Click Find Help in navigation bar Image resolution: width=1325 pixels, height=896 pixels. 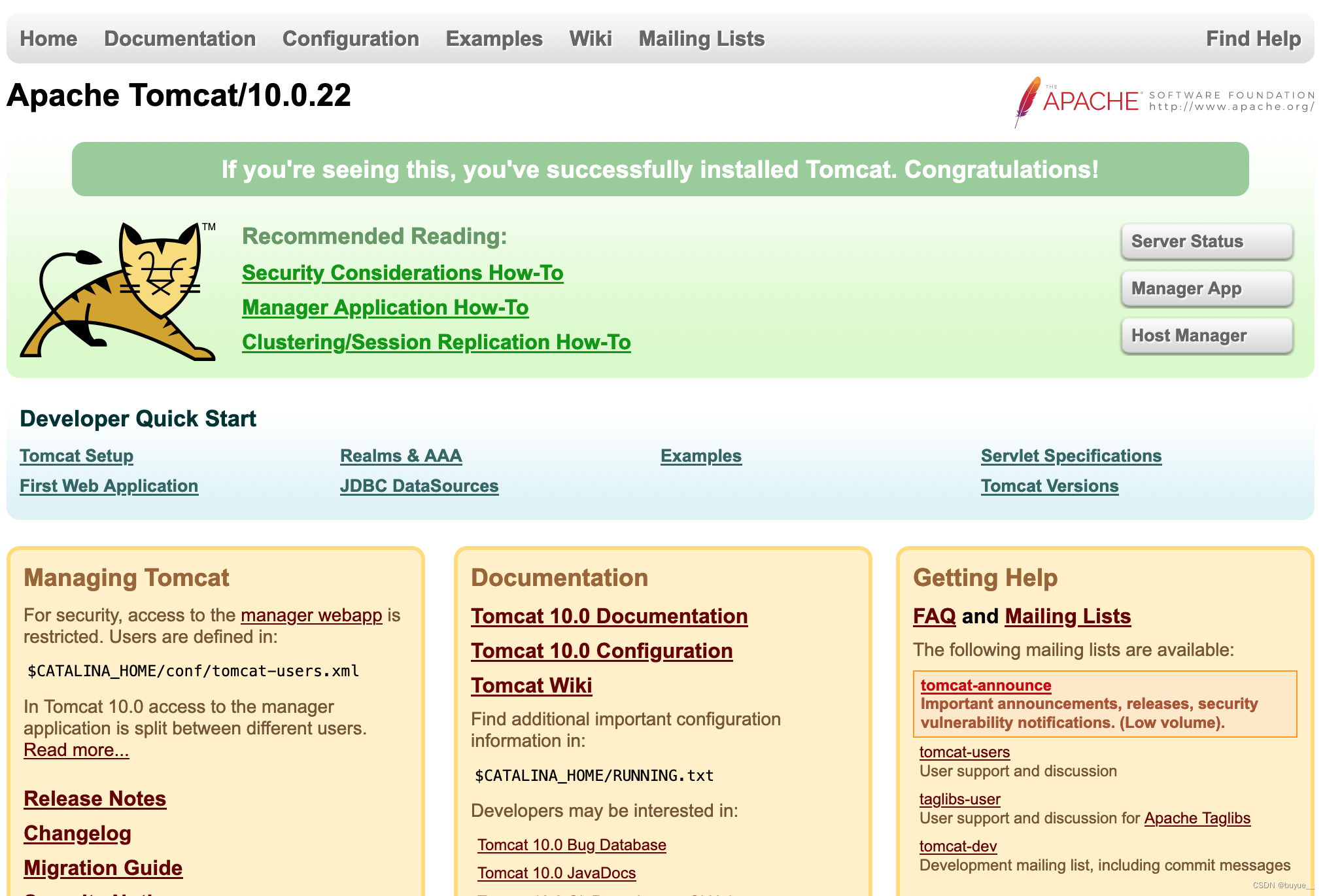[x=1253, y=39]
